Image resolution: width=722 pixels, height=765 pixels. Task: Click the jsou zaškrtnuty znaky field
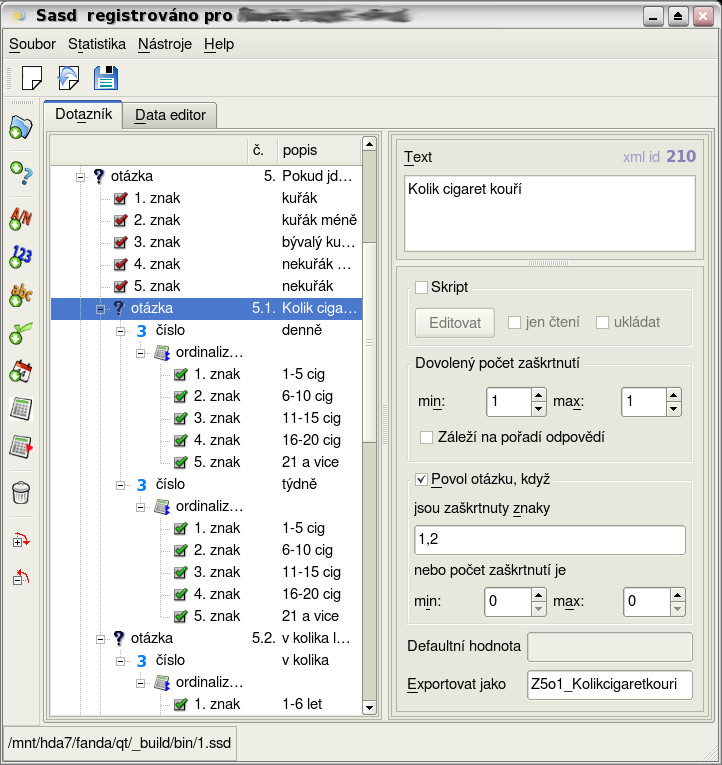tap(550, 540)
